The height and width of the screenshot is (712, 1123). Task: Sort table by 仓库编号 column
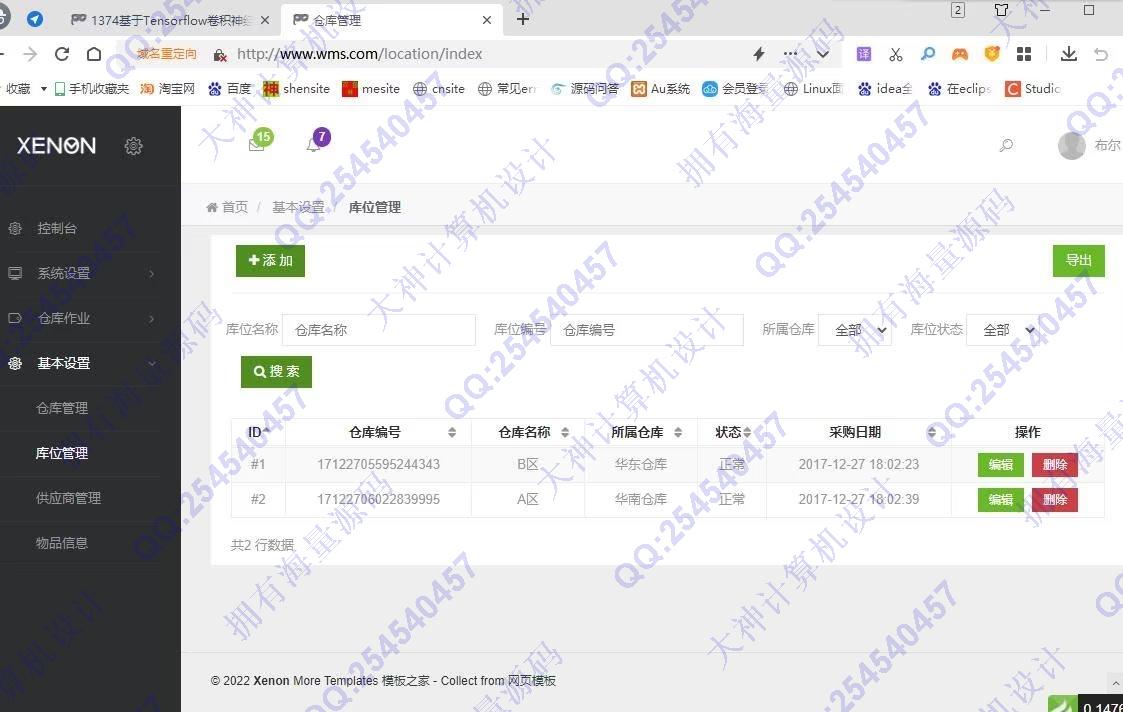pos(378,432)
